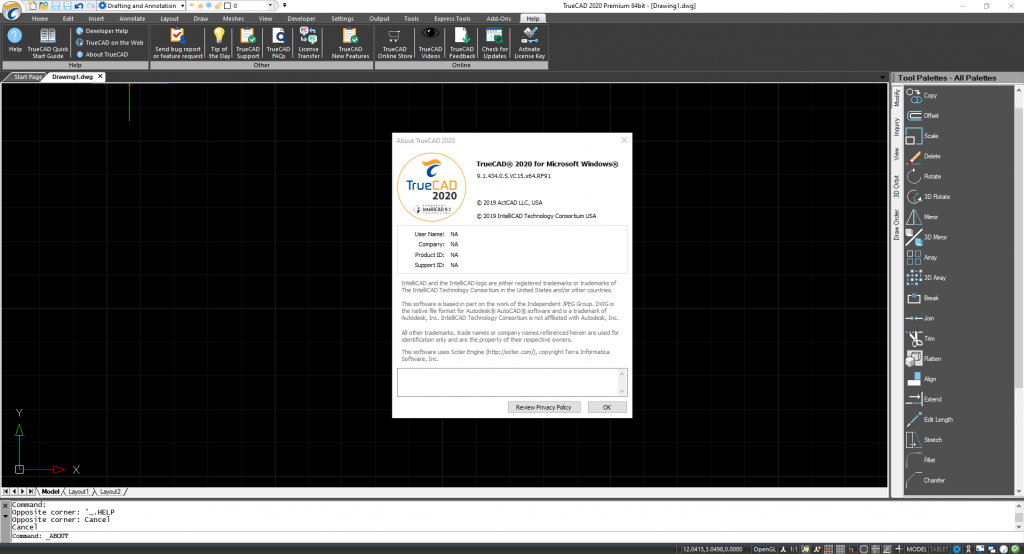Open the Inquiry palette tab
This screenshot has height=554, width=1024.
(x=897, y=127)
